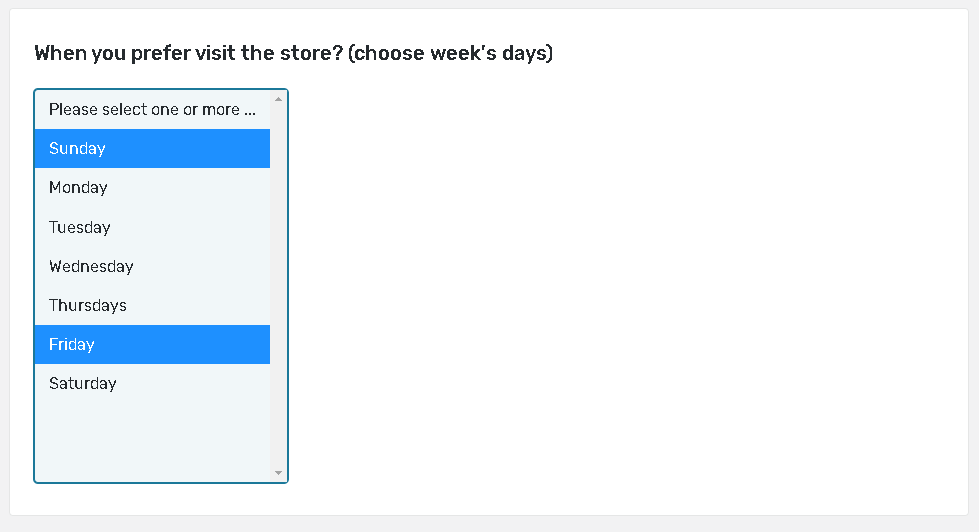979x532 pixels.
Task: Add Saturday to the selected days
Action: 152,384
